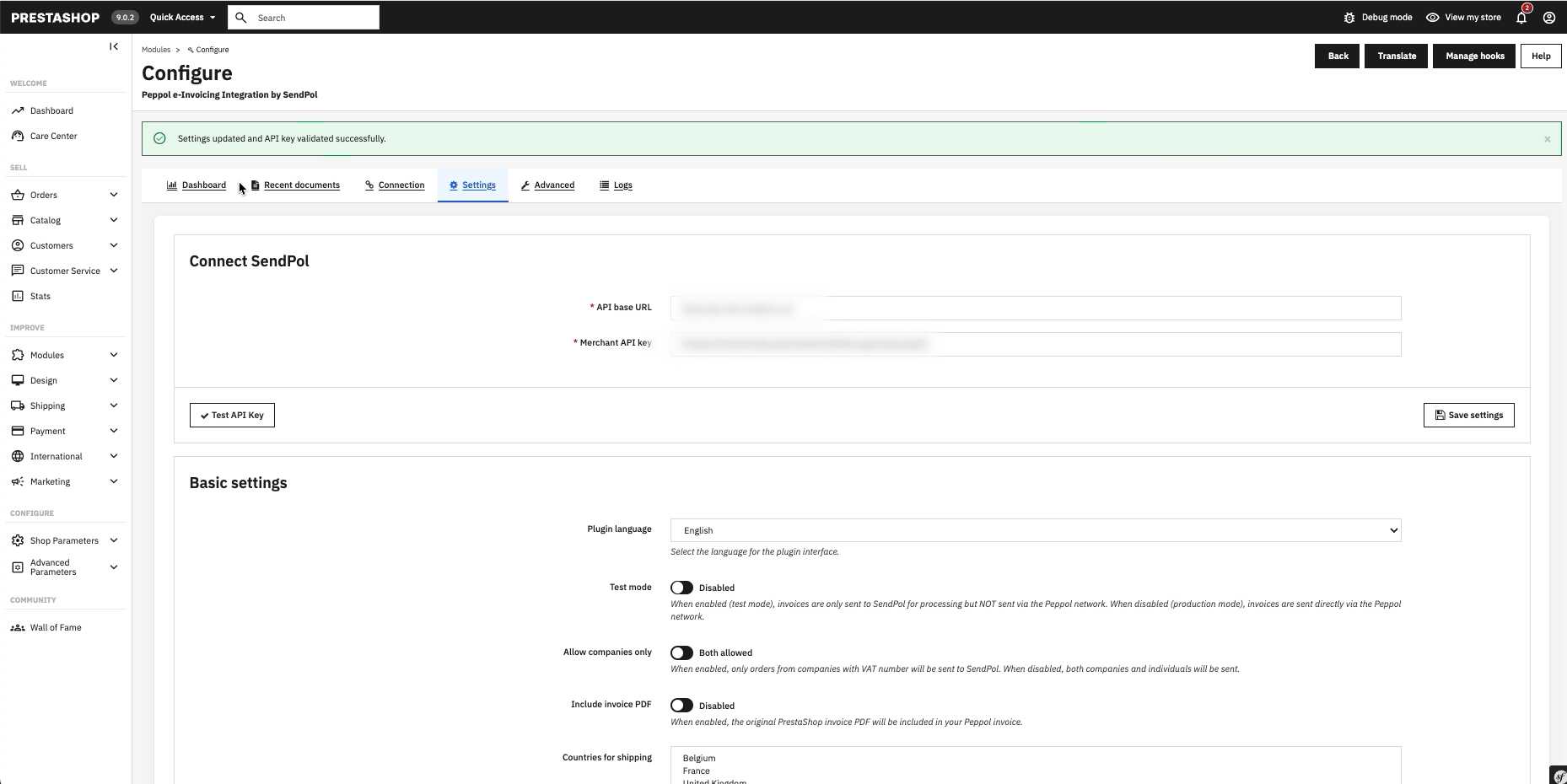The height and width of the screenshot is (784, 1567).
Task: Enable the Test mode toggle
Action: coord(681,588)
